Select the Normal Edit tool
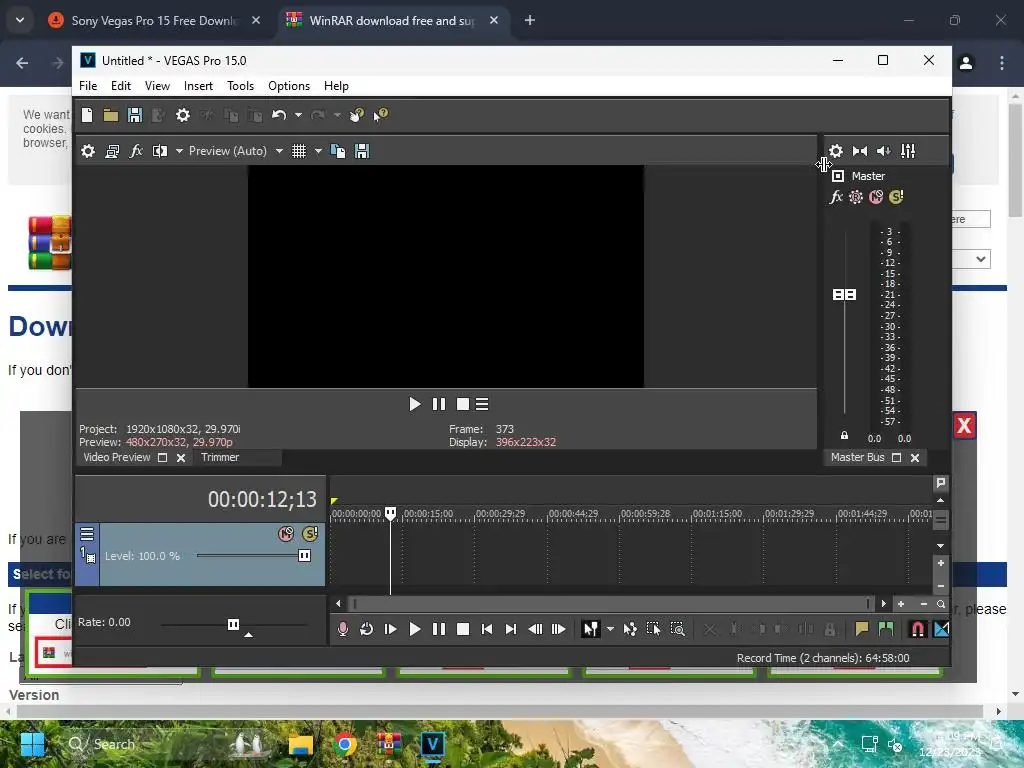Image resolution: width=1024 pixels, height=768 pixels. click(x=590, y=629)
